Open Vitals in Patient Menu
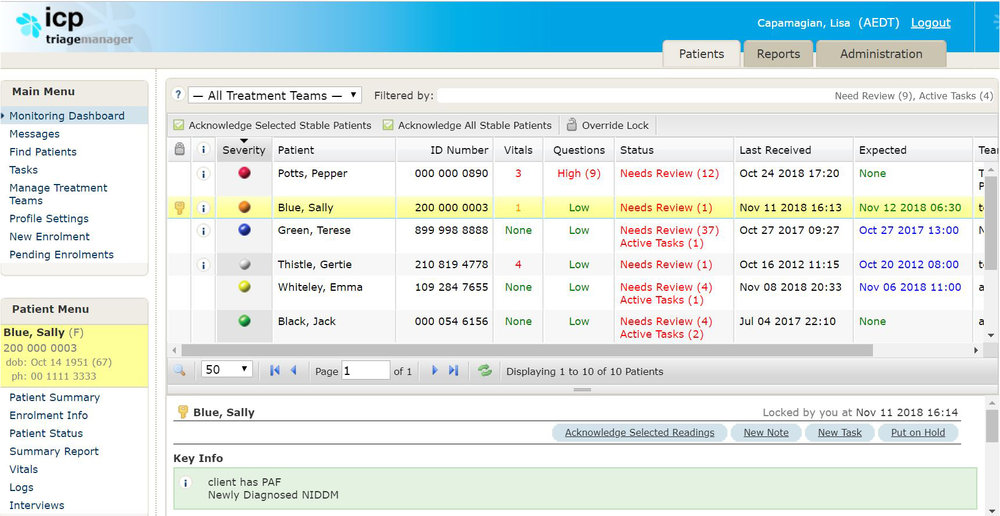Image resolution: width=1000 pixels, height=516 pixels. 24,469
